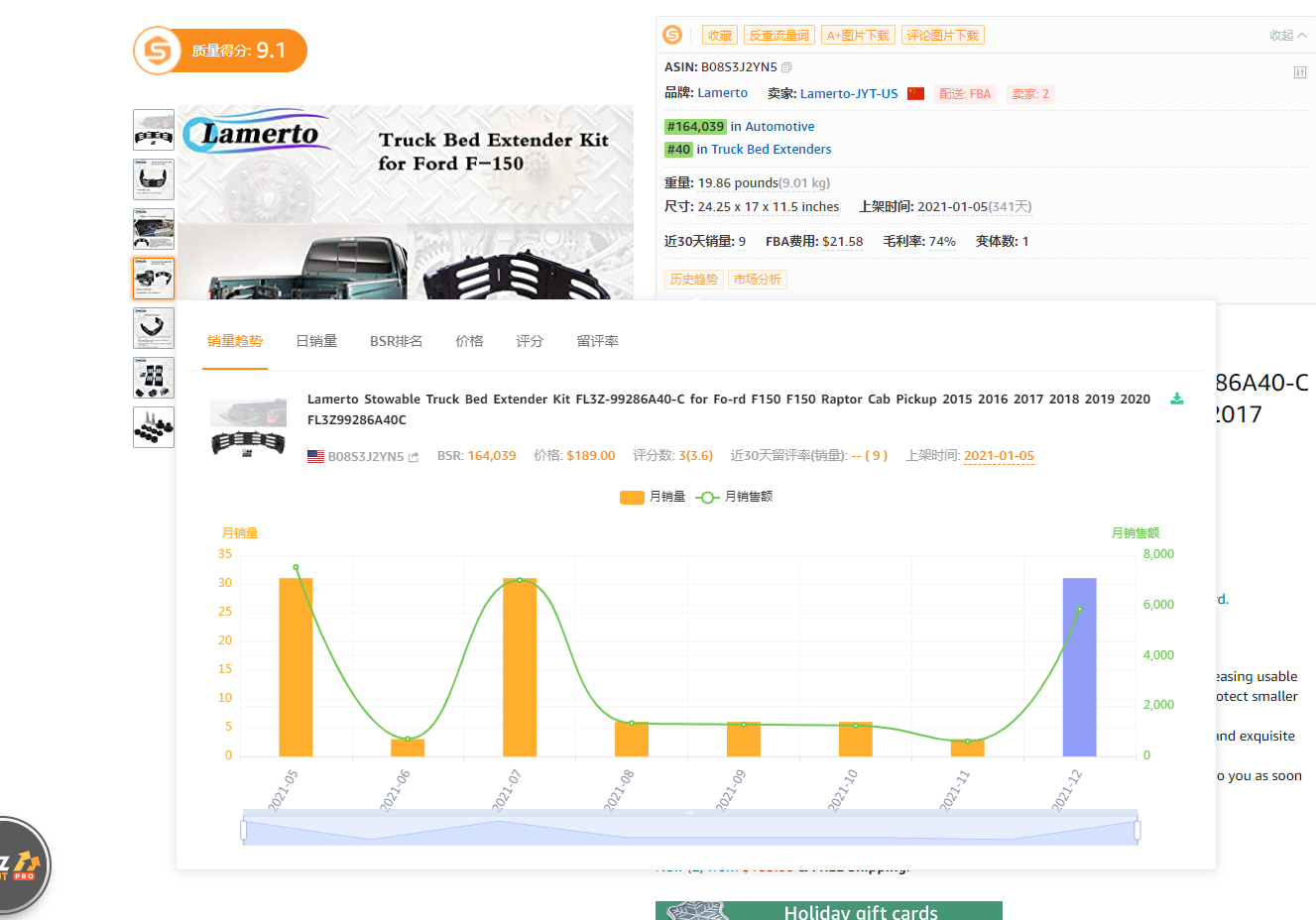Select the first product thumbnail in gallery

tap(154, 130)
